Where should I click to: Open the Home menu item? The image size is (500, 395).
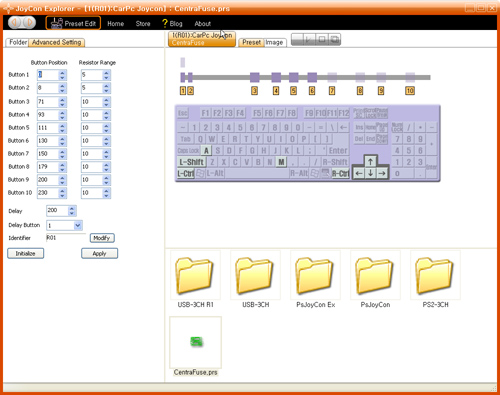(115, 24)
